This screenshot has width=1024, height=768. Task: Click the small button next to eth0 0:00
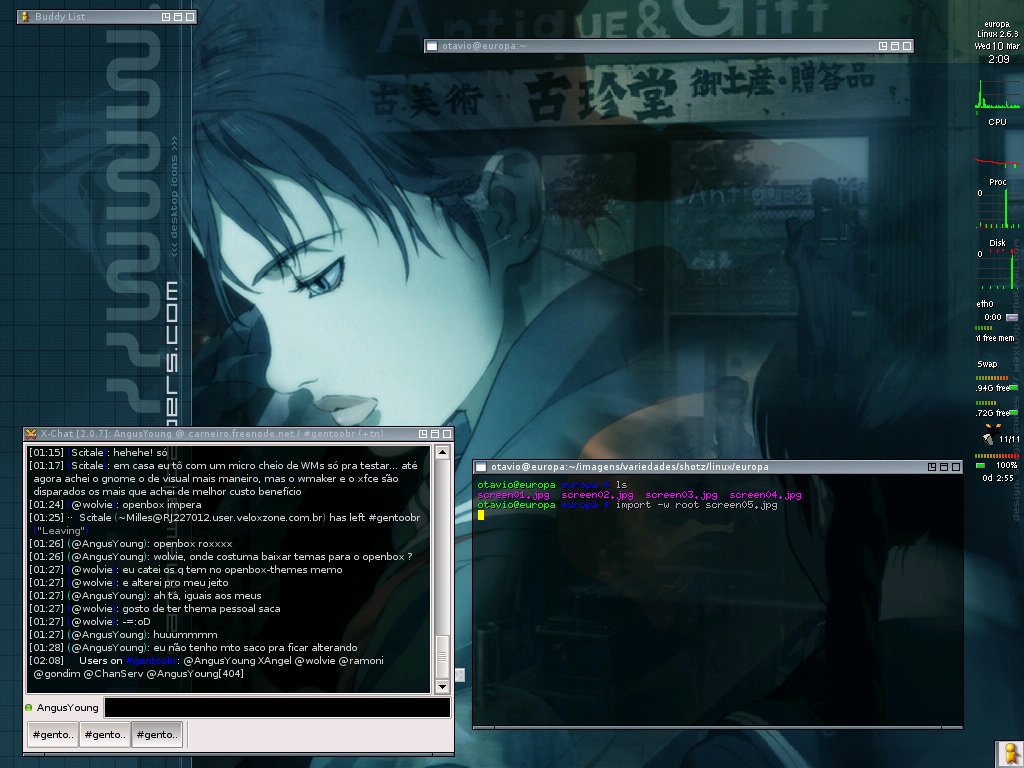(1012, 317)
